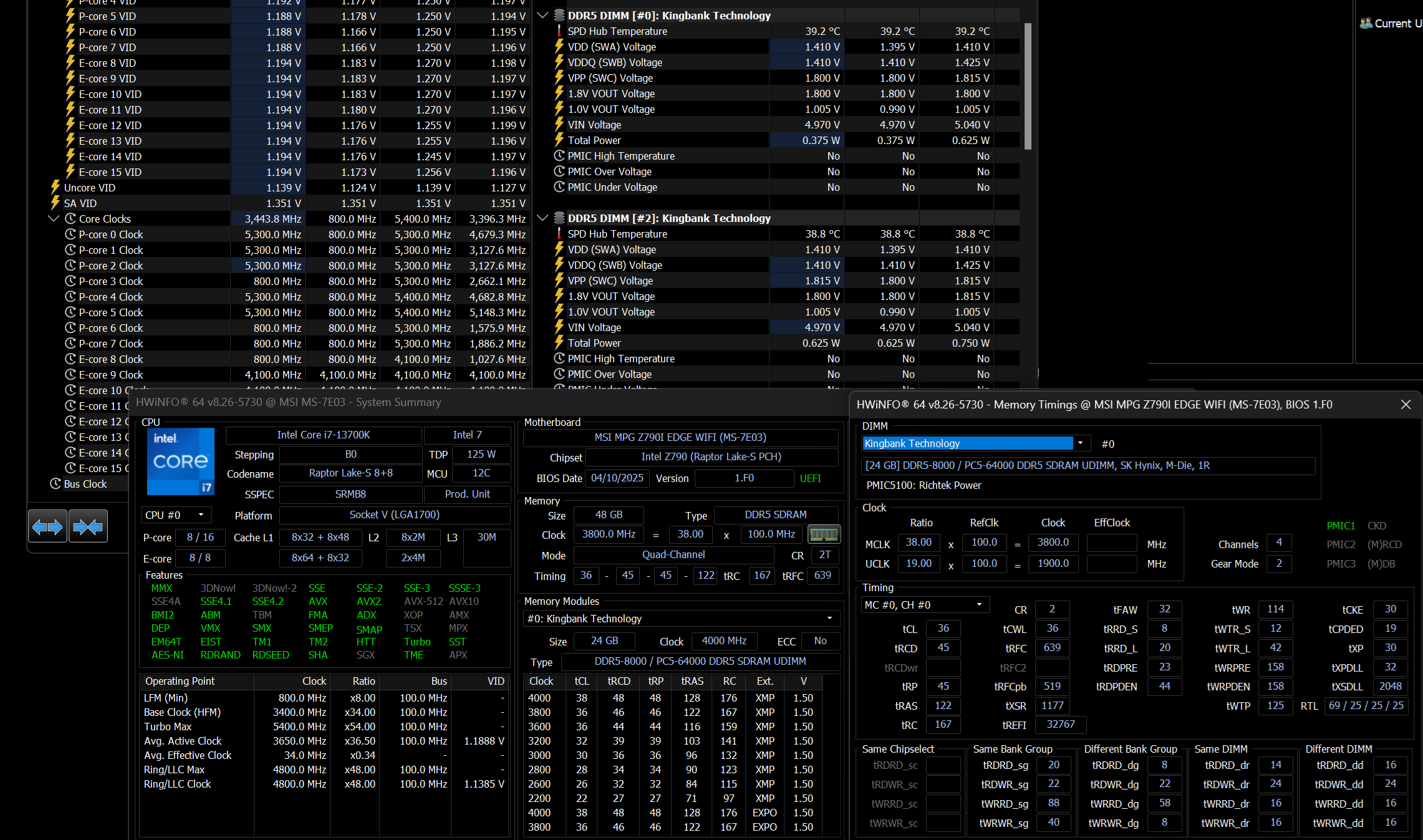The image size is (1423, 840).
Task: Click the green UEFI label
Action: (810, 478)
